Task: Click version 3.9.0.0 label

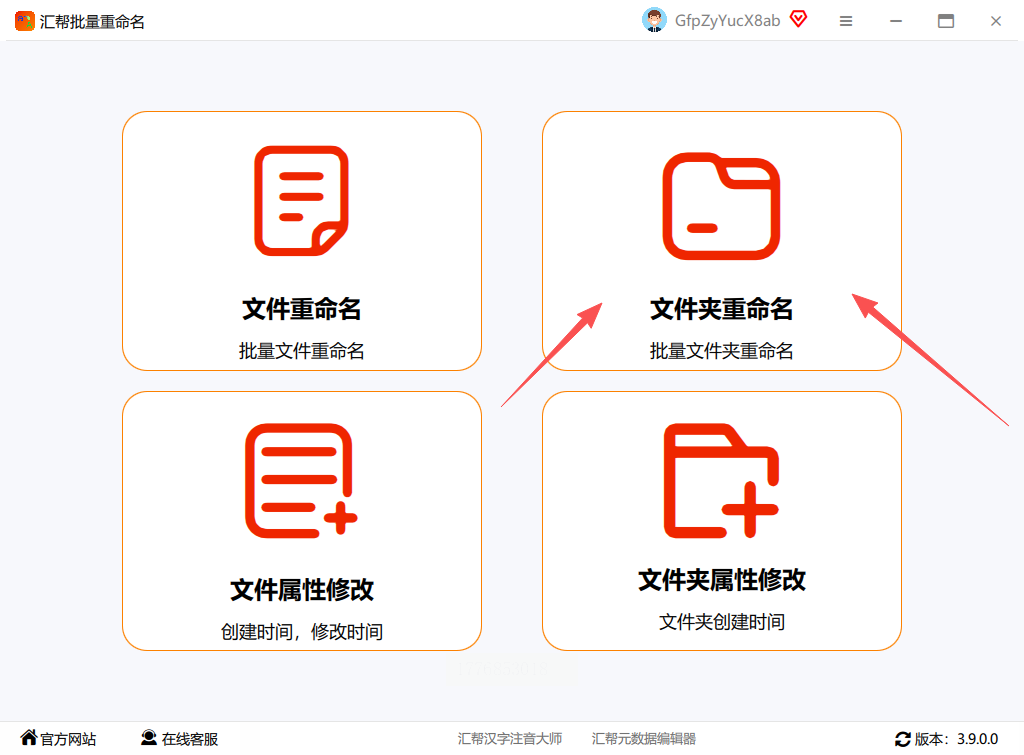Action: point(977,739)
